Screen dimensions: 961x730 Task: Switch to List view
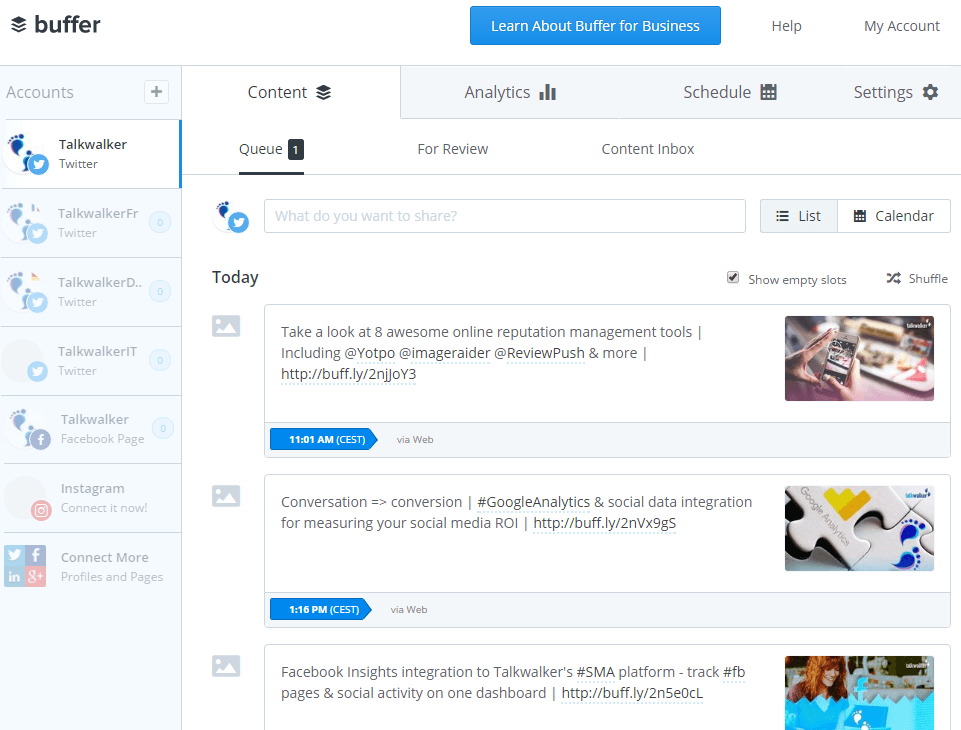798,216
